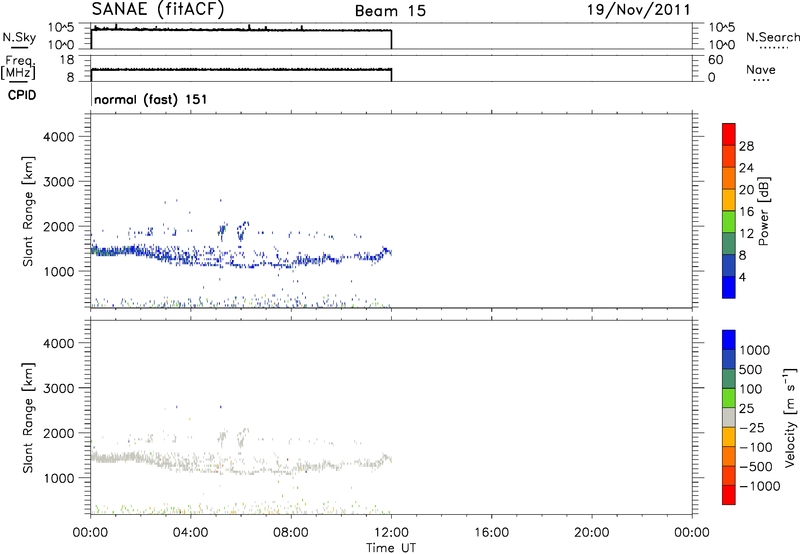
Task: Click the Time UT axis title
Action: coord(391,548)
